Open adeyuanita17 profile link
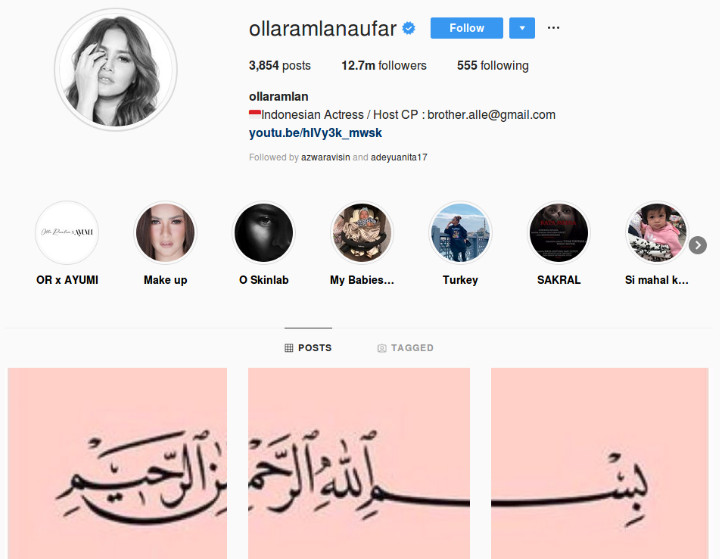The image size is (720, 559). click(399, 157)
